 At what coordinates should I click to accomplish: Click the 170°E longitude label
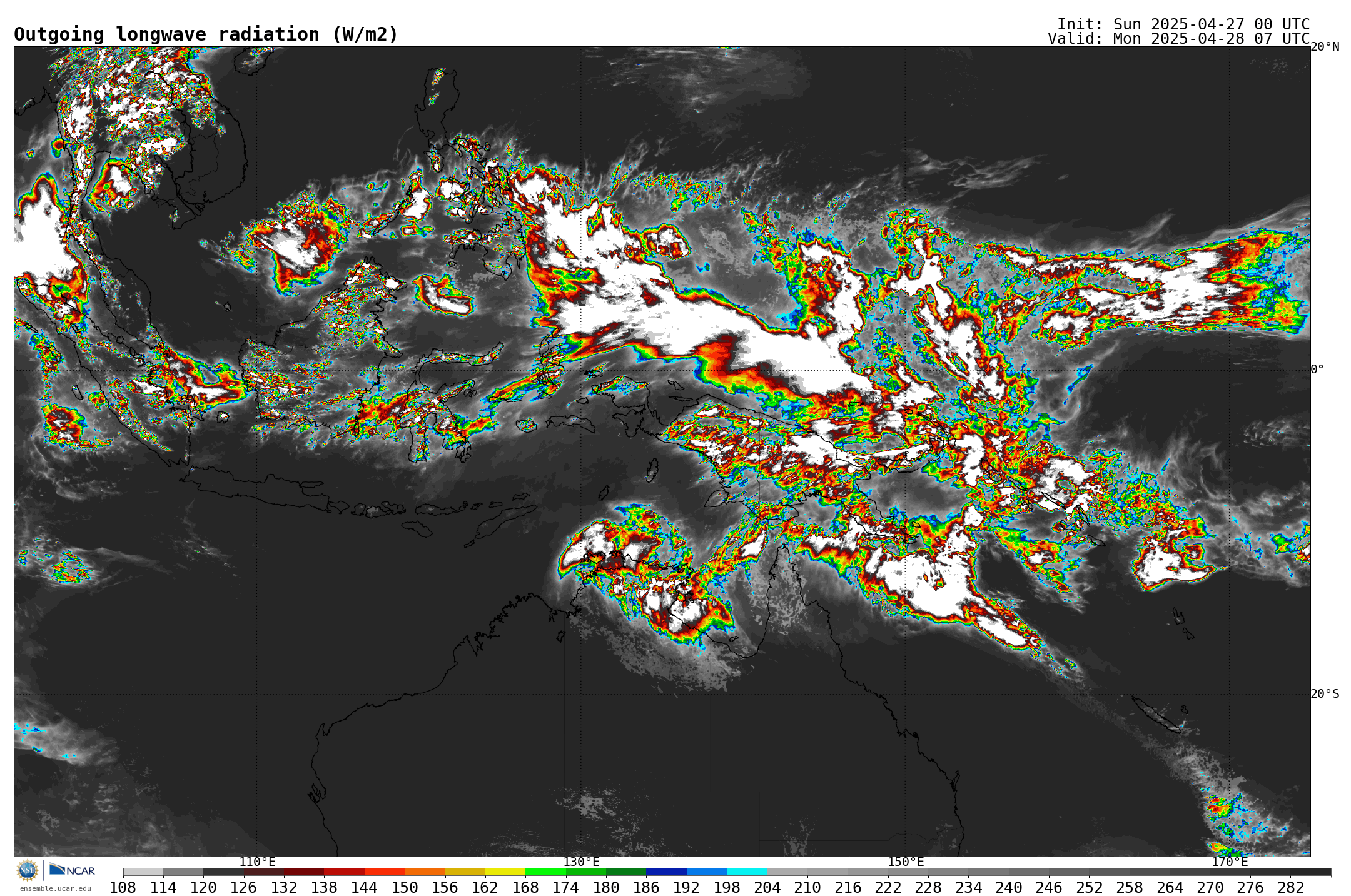pos(1230,862)
